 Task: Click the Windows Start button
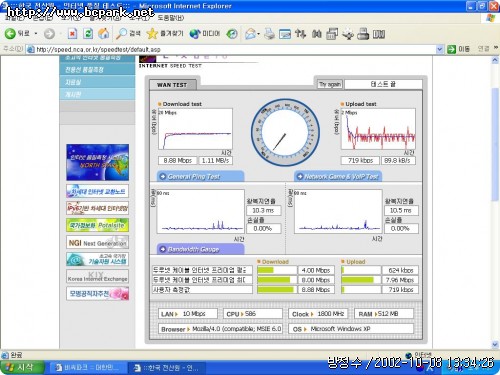[22, 367]
